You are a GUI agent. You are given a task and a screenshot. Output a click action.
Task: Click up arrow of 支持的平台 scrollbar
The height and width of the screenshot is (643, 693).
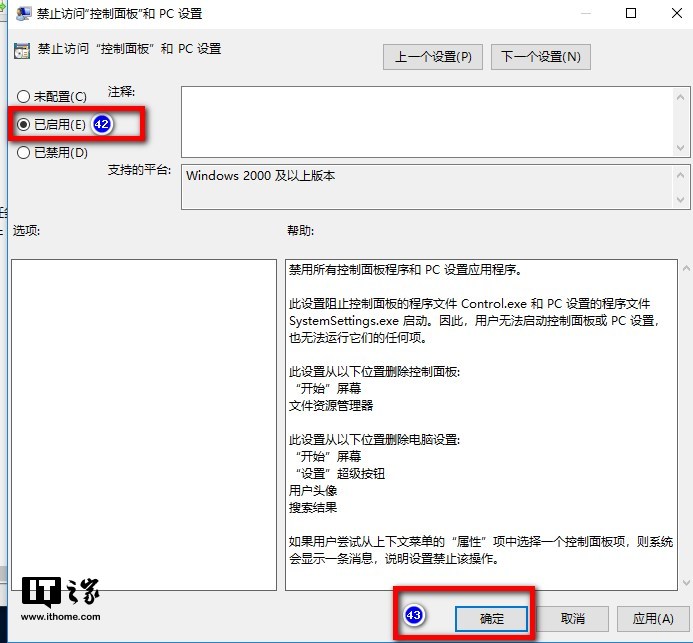click(681, 175)
